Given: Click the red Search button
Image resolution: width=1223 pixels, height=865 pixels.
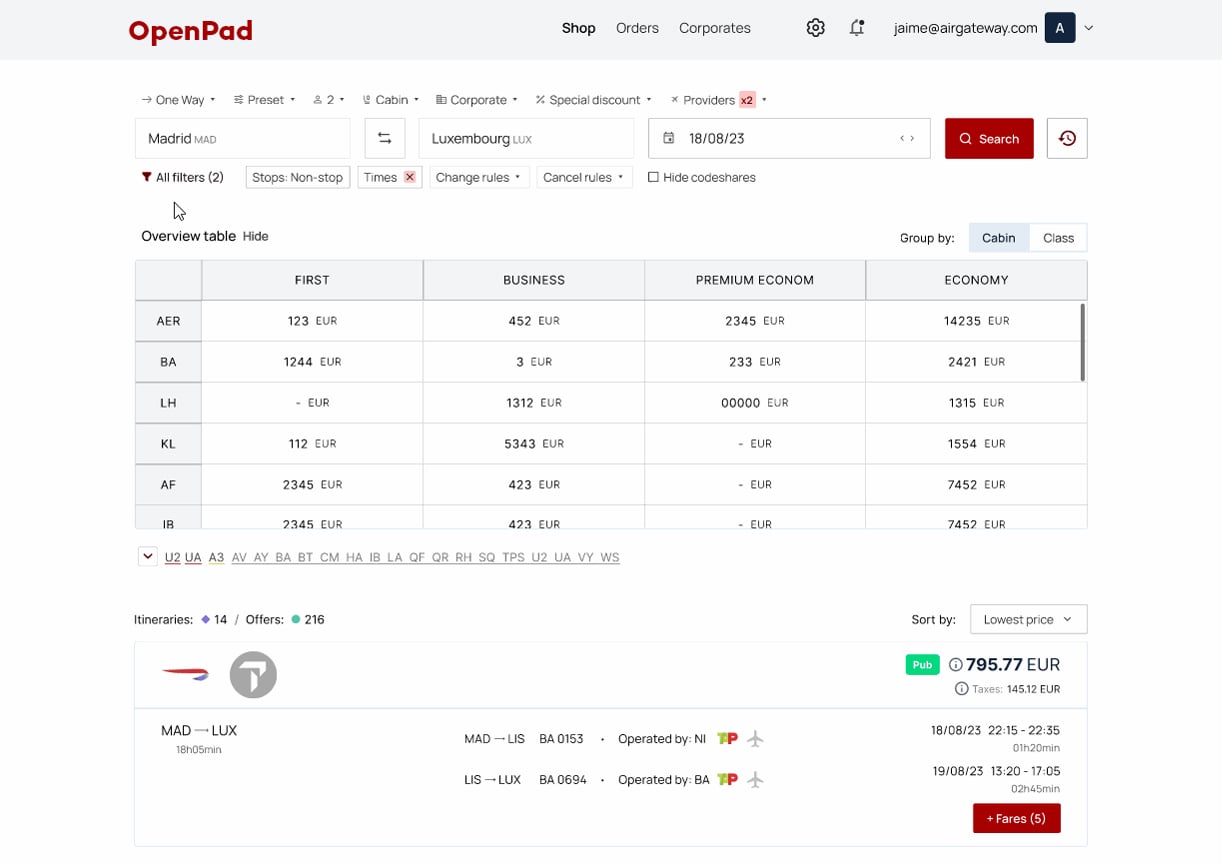Looking at the screenshot, I should pos(989,139).
